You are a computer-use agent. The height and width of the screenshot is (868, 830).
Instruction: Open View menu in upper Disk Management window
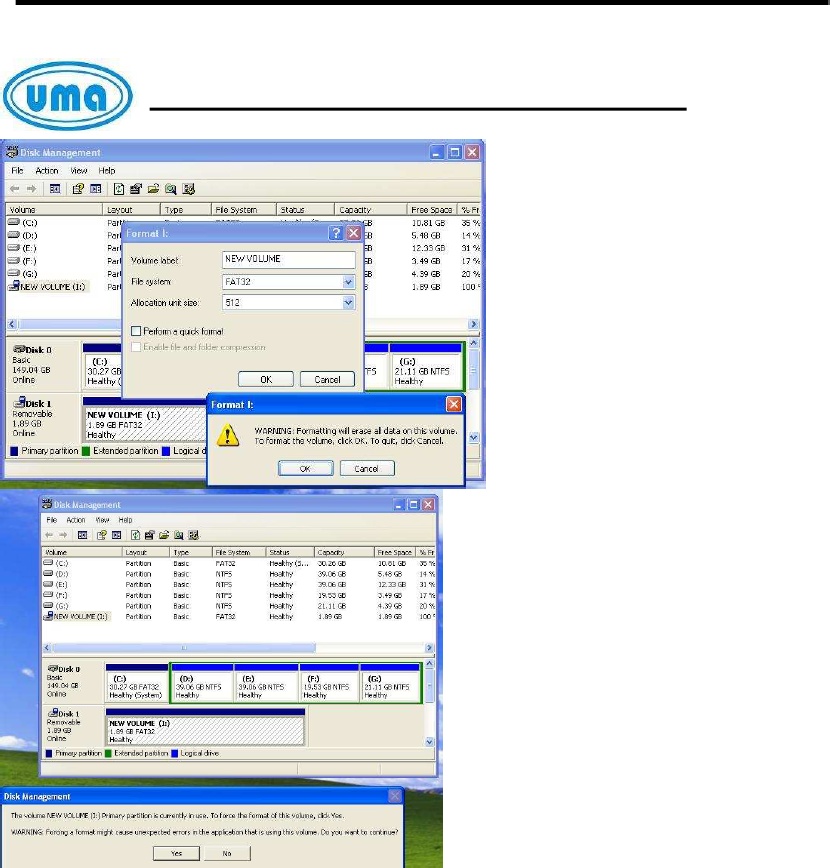(x=79, y=170)
